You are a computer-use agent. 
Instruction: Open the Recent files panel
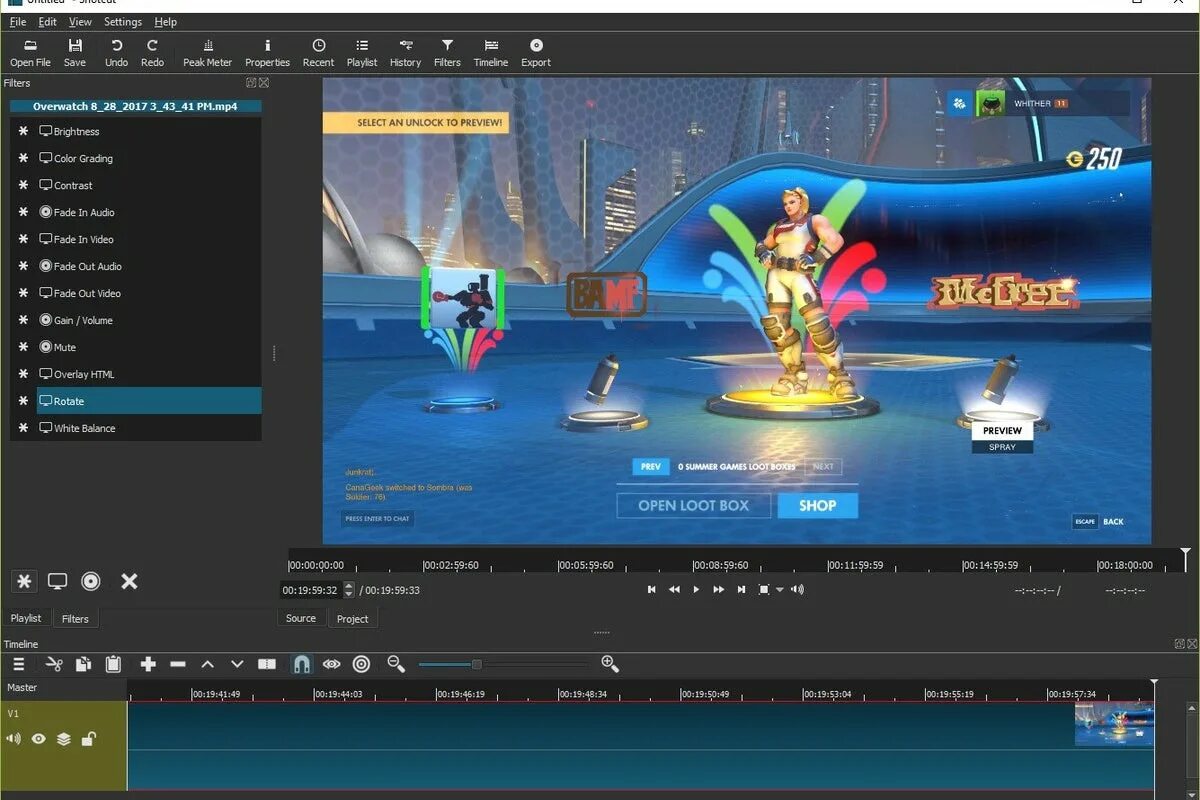click(x=318, y=53)
